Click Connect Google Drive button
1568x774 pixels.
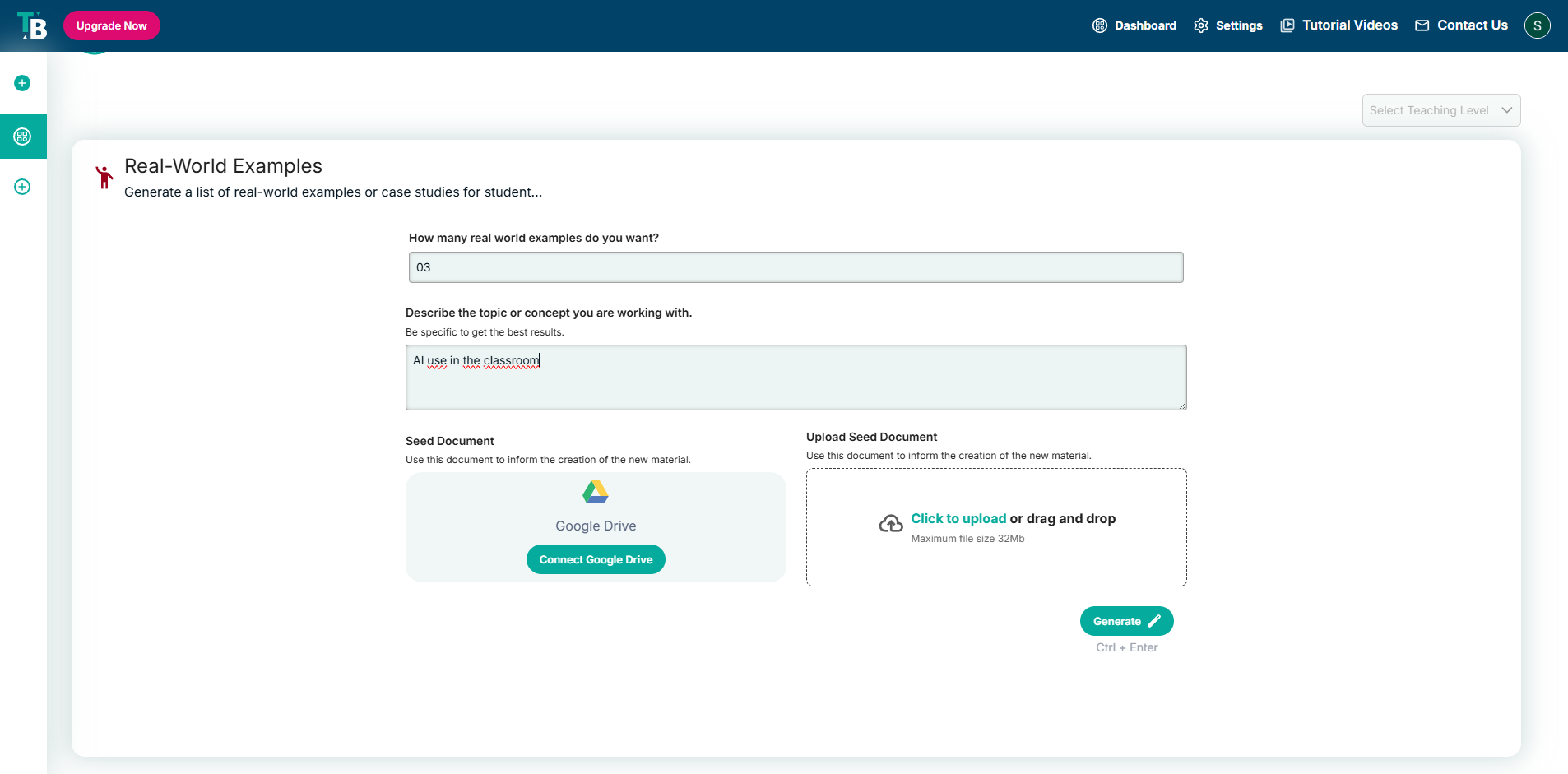coord(596,559)
